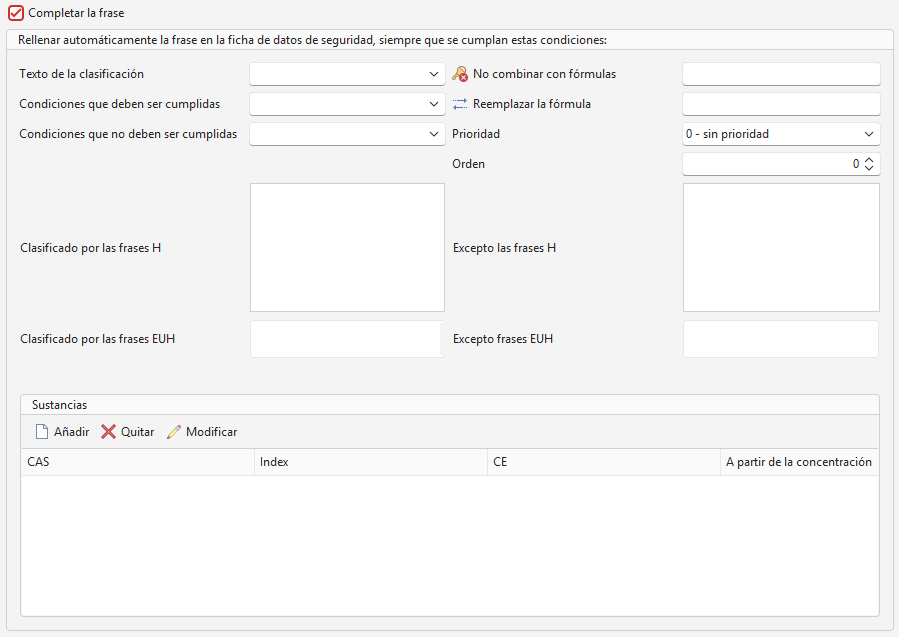This screenshot has width=899, height=637.
Task: Increase the Orden value with up arrow
Action: [869, 160]
